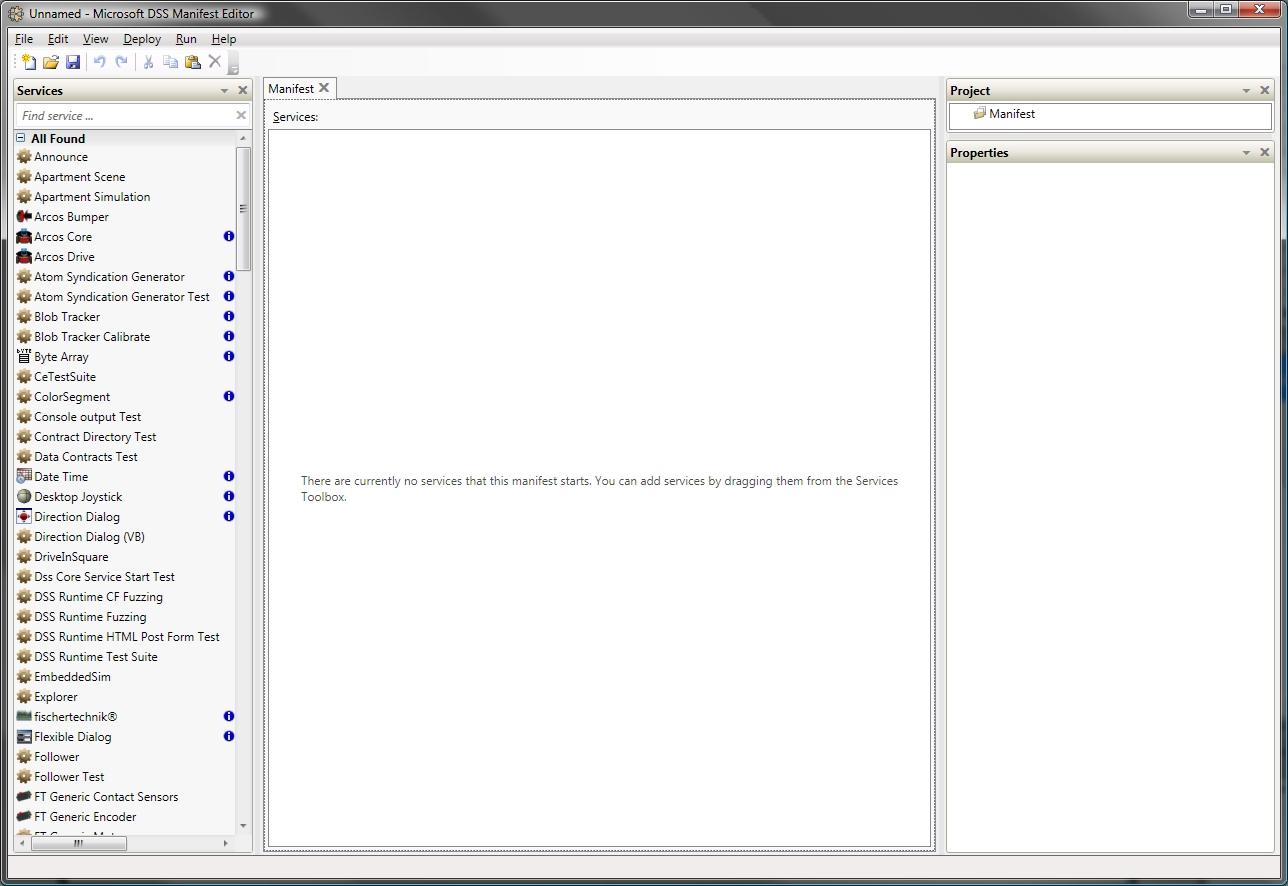The width and height of the screenshot is (1288, 886).
Task: Click the Manifest icon in Project panel
Action: (980, 114)
